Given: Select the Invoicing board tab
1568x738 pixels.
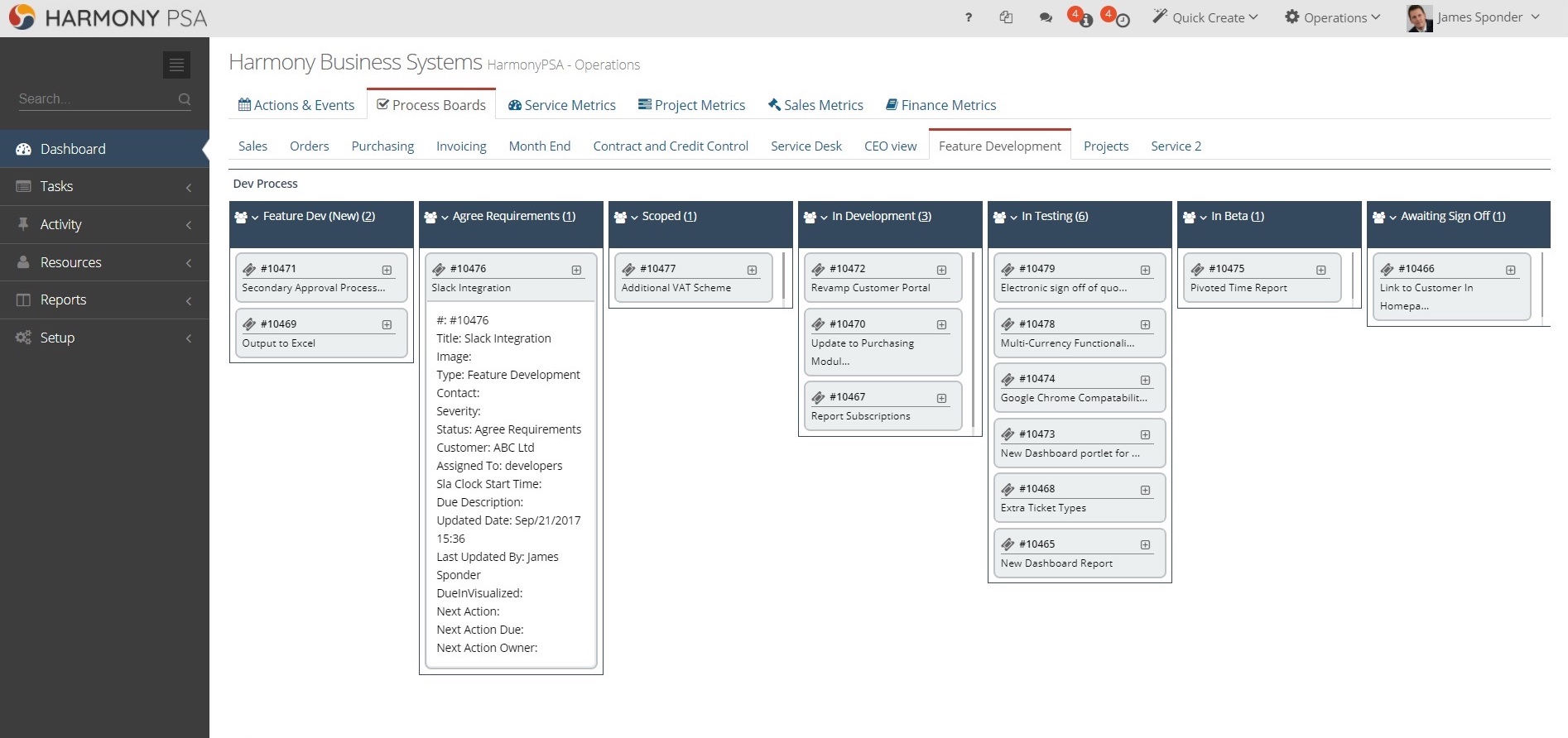Looking at the screenshot, I should 461,146.
